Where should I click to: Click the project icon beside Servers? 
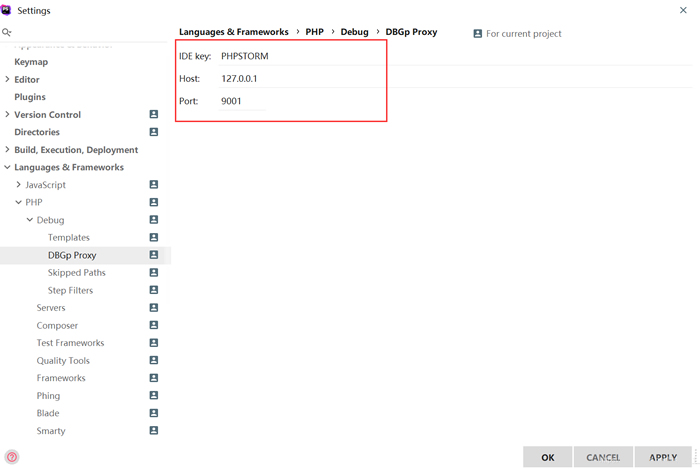pos(154,307)
